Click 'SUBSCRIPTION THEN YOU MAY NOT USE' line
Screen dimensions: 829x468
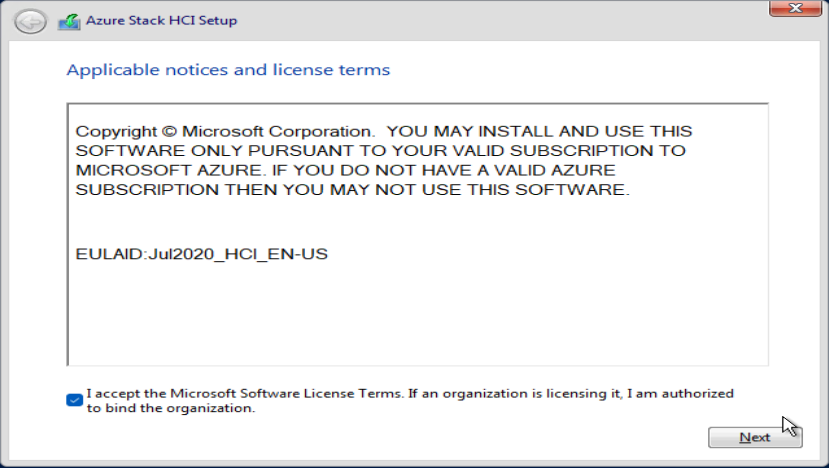352,190
